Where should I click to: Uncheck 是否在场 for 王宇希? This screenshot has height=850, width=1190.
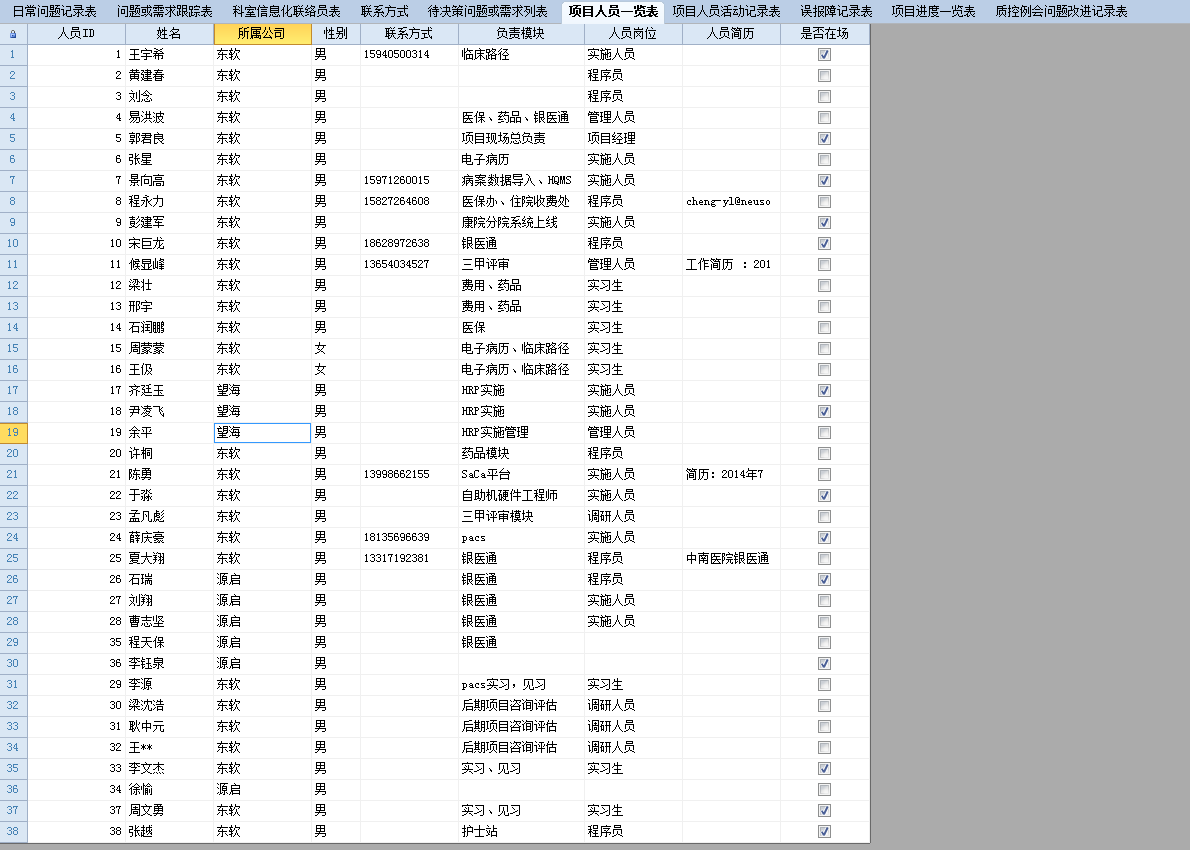(824, 55)
